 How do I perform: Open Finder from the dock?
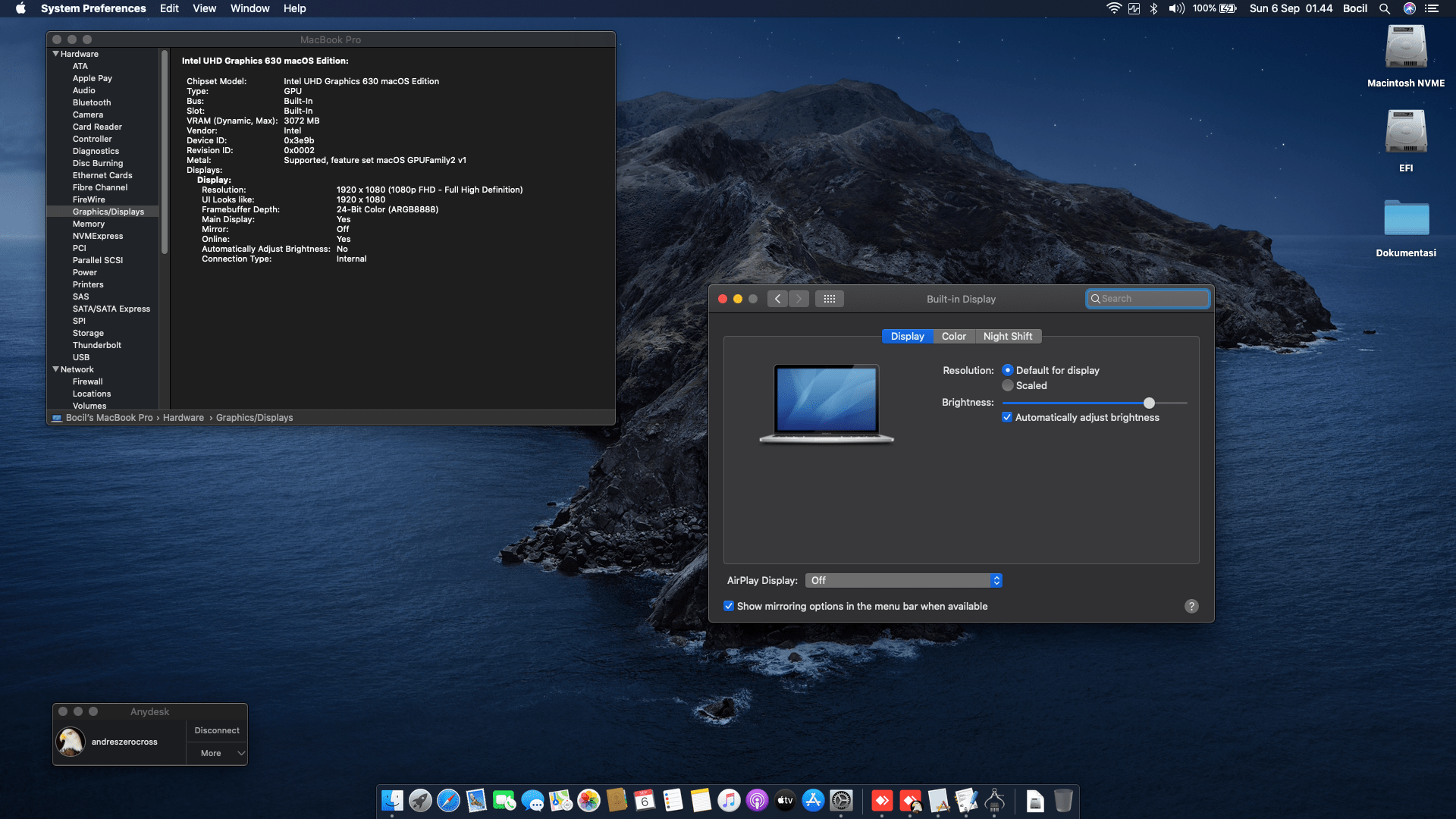click(x=392, y=800)
